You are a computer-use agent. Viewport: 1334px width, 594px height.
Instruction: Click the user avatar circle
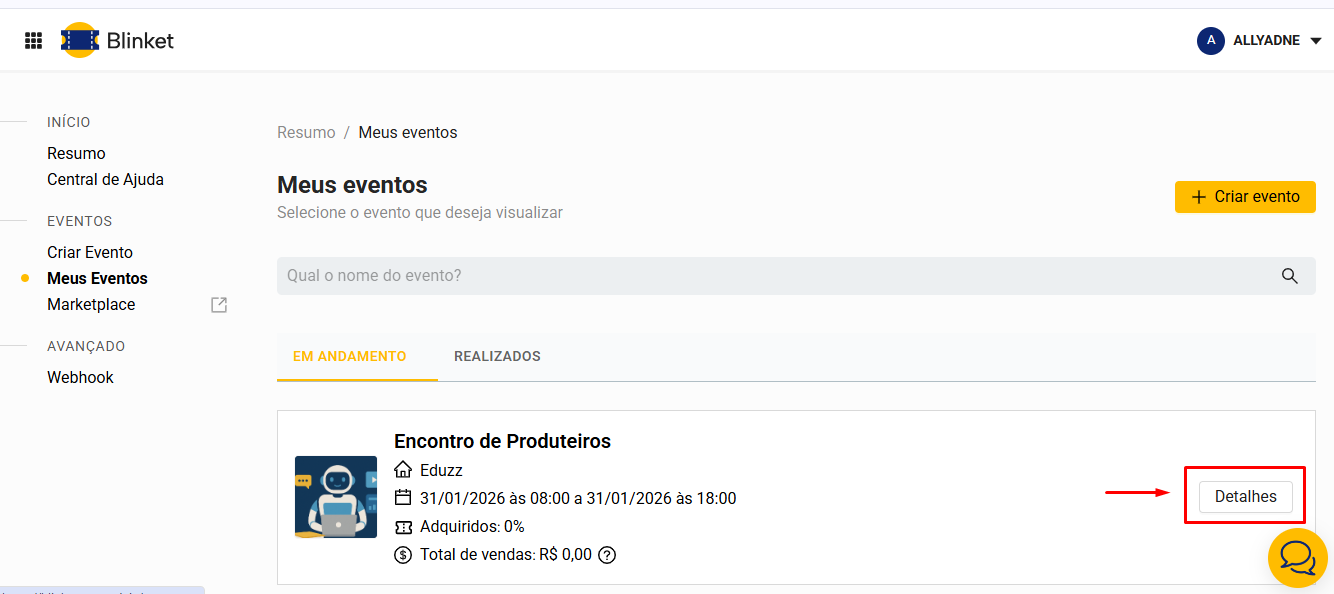(x=1211, y=41)
